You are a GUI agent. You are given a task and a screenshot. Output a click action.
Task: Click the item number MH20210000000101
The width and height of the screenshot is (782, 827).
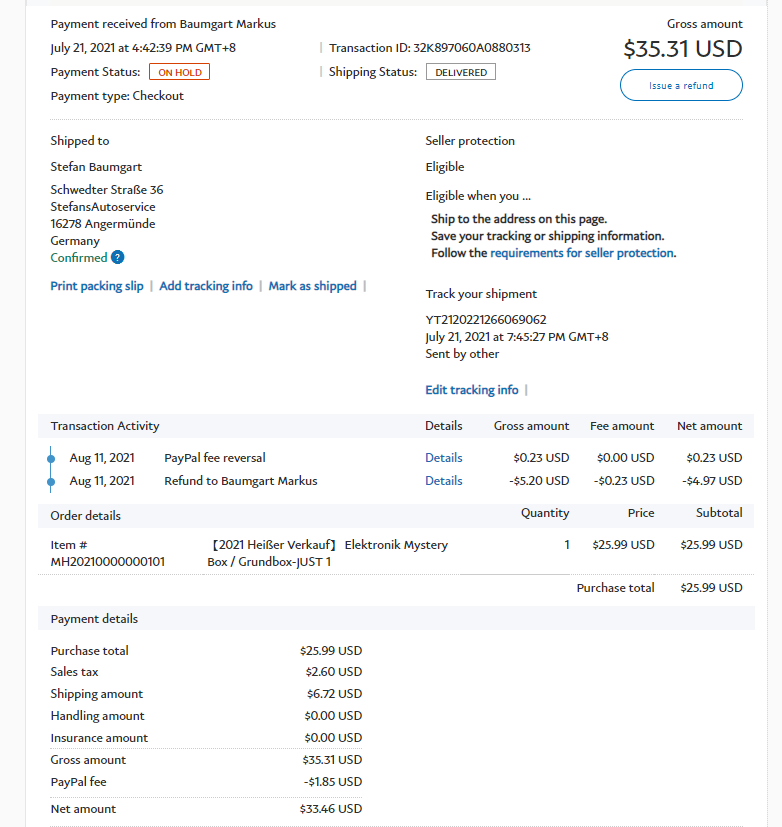pos(108,561)
